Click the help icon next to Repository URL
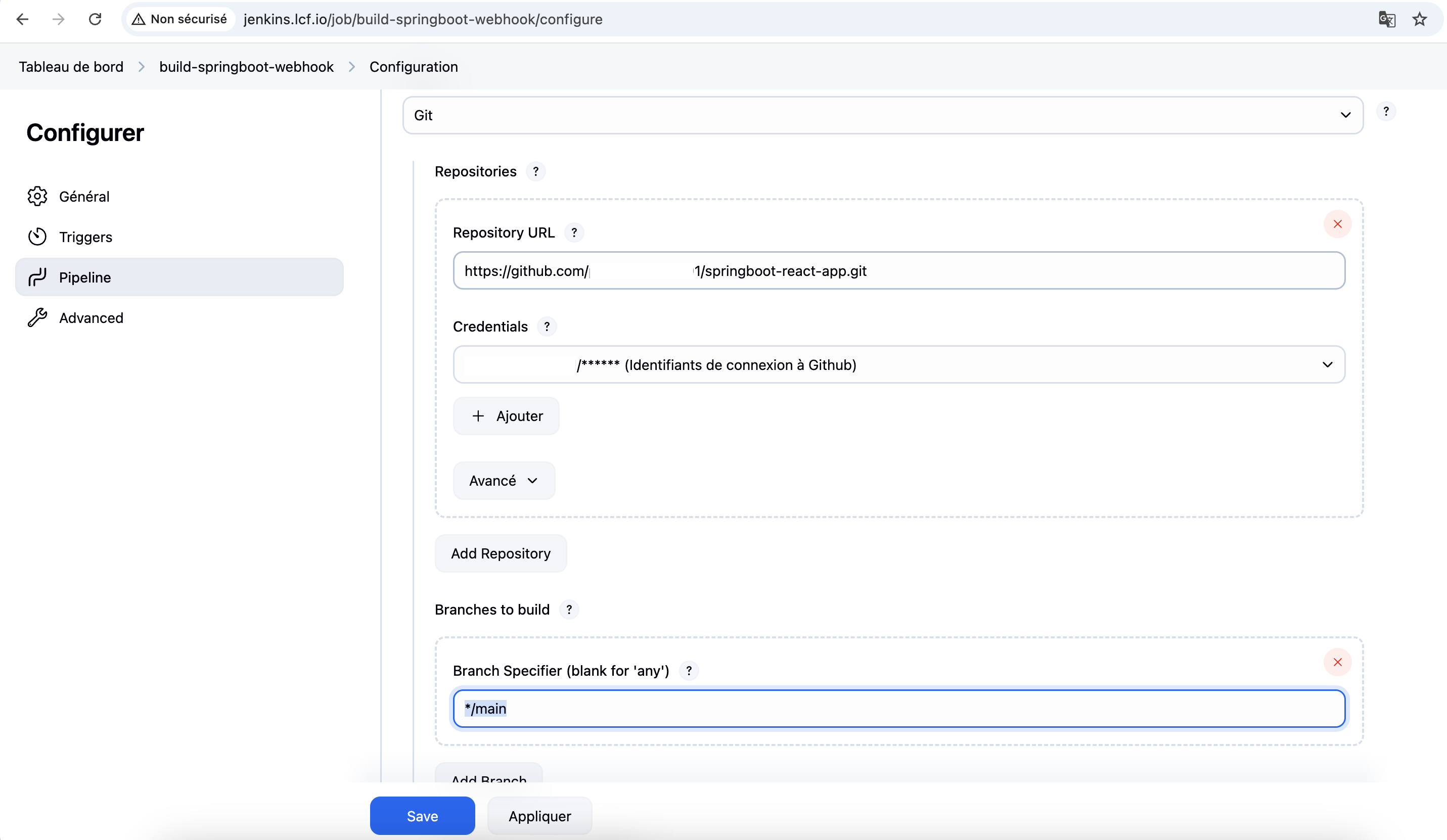Screen dimensions: 1447x840 574,232
